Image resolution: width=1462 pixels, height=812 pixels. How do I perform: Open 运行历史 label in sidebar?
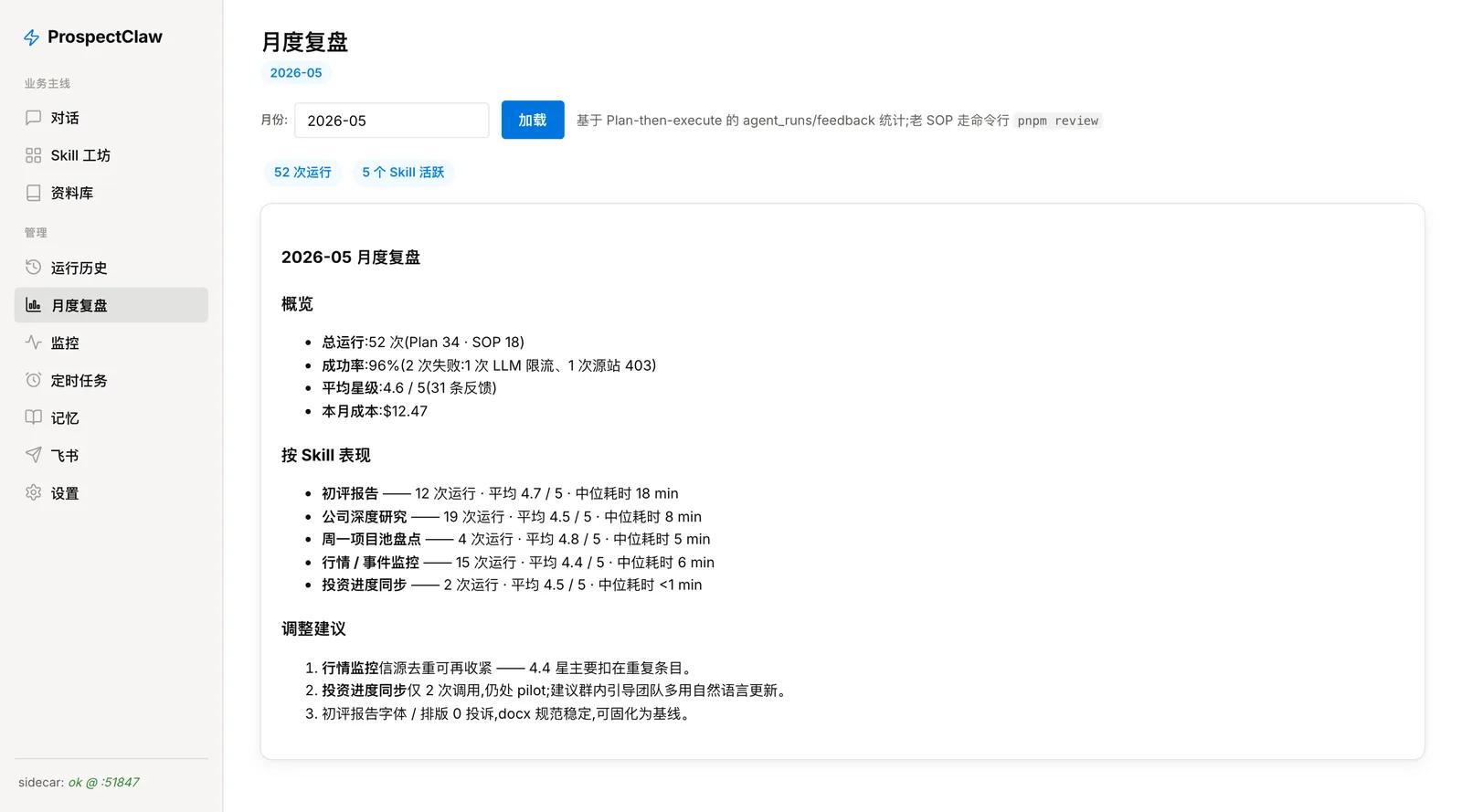pos(79,268)
